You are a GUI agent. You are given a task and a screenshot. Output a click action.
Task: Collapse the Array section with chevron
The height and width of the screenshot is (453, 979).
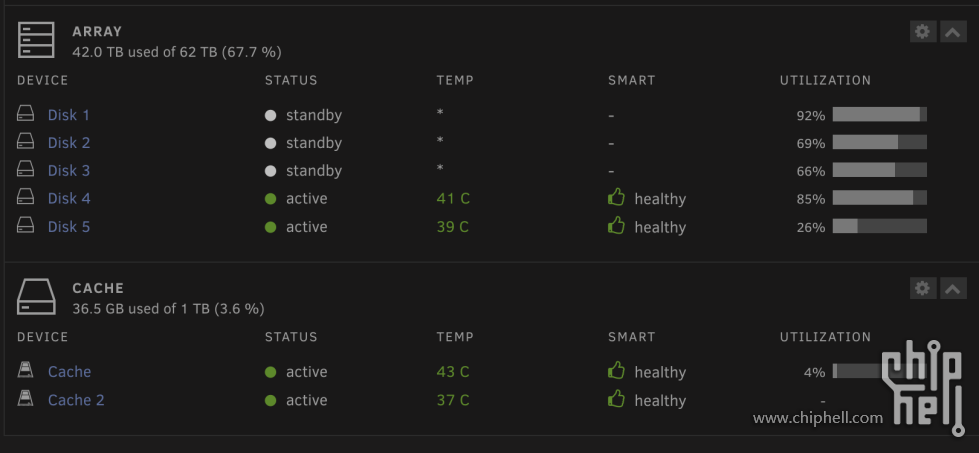(x=953, y=31)
